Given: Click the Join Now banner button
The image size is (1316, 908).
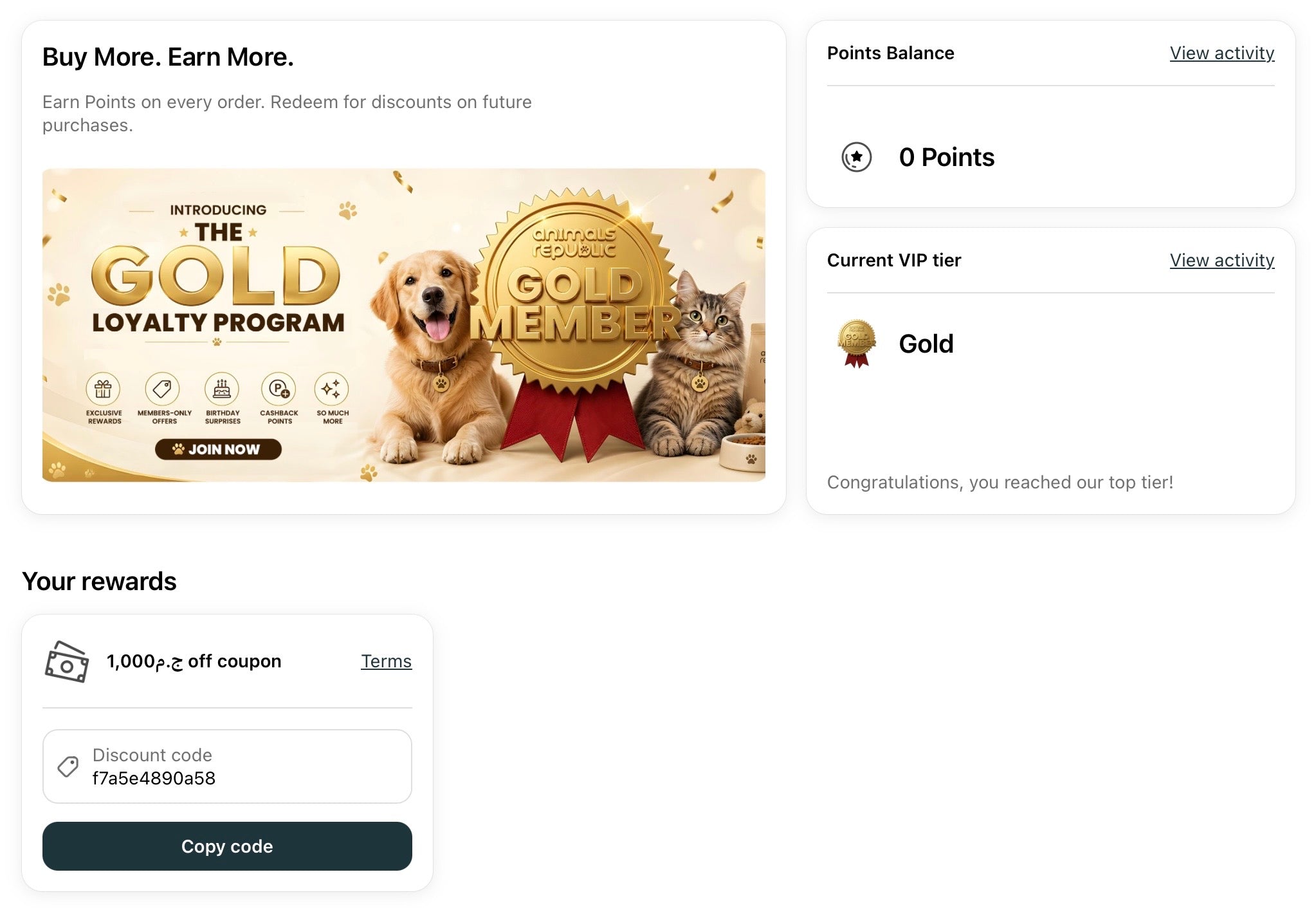Looking at the screenshot, I should [x=218, y=449].
